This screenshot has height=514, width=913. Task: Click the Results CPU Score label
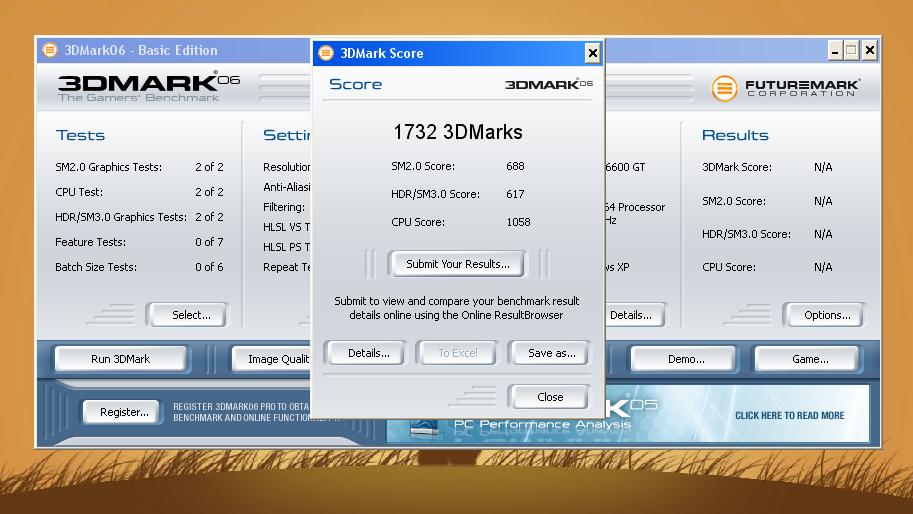[728, 267]
